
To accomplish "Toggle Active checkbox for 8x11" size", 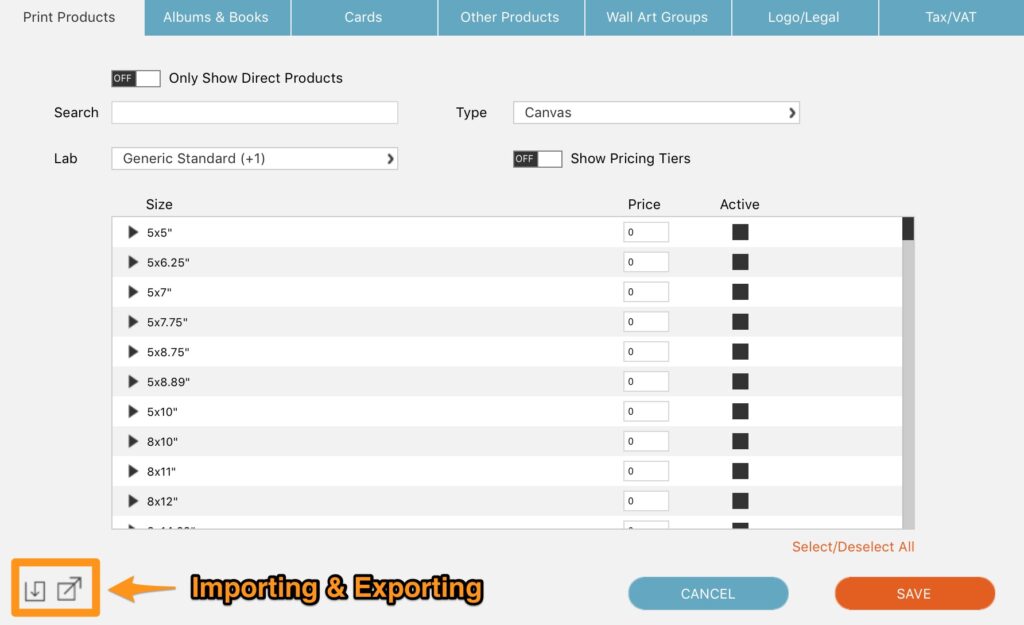I will coord(740,471).
